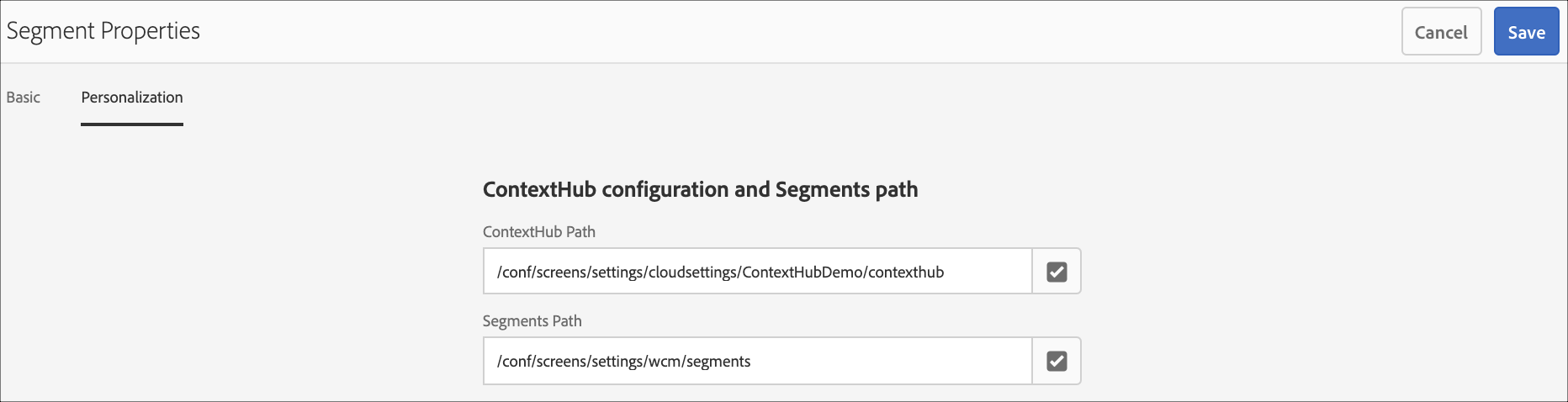The height and width of the screenshot is (402, 1568).
Task: Toggle the checkmark icon beside ContextHub path
Action: point(1057,272)
